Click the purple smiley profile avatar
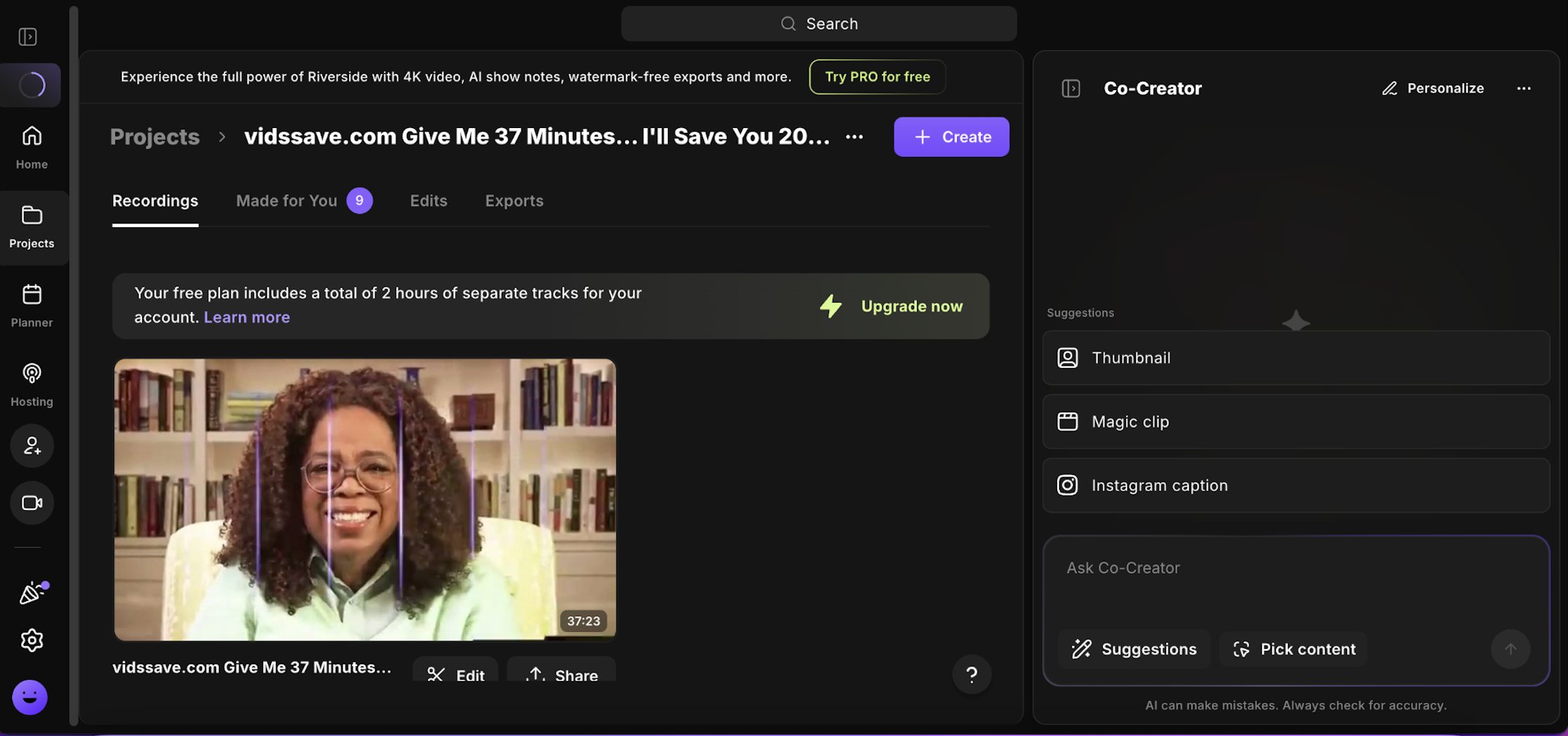The image size is (1568, 736). [x=30, y=697]
